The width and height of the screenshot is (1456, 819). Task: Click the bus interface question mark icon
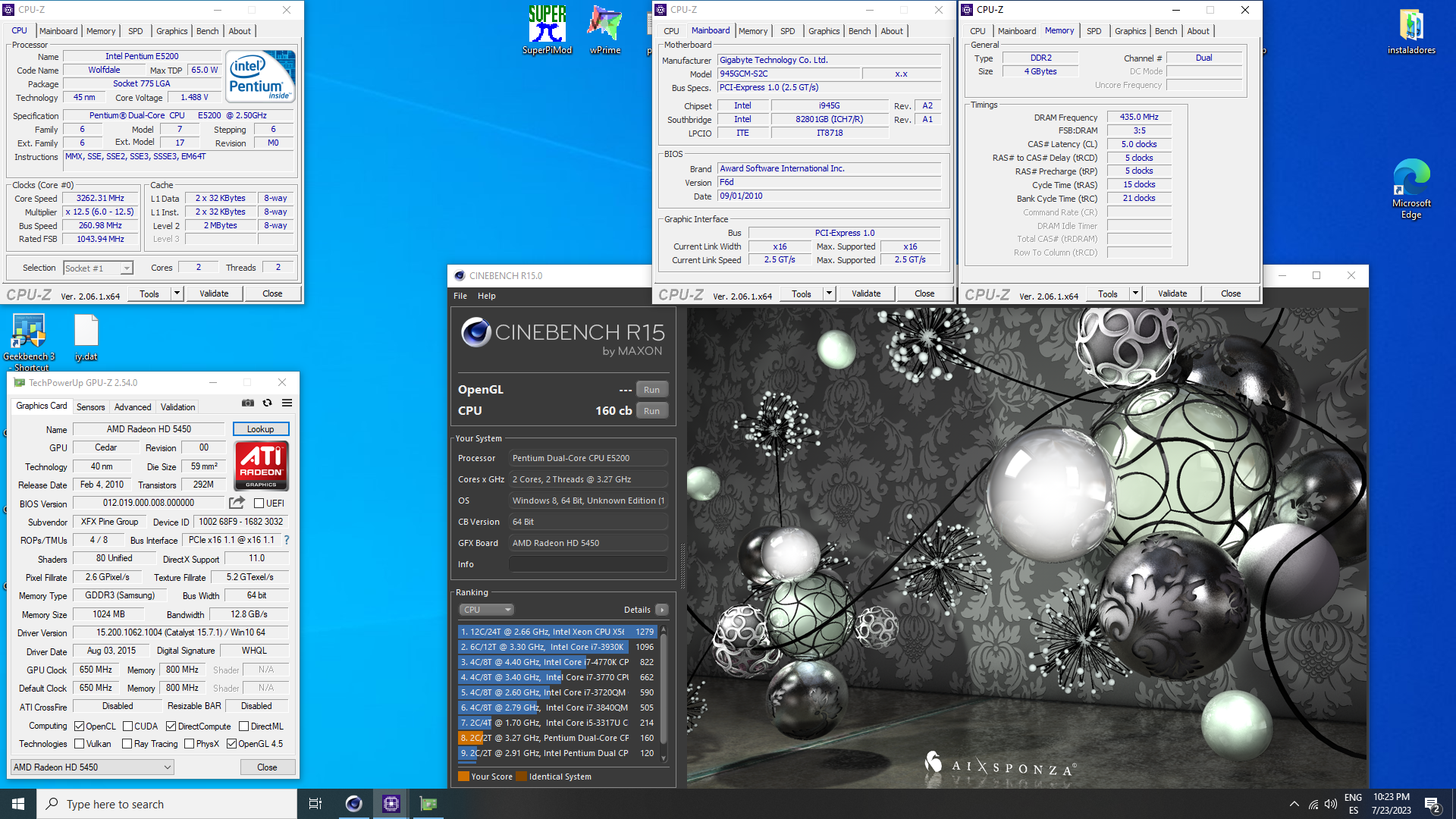(287, 540)
